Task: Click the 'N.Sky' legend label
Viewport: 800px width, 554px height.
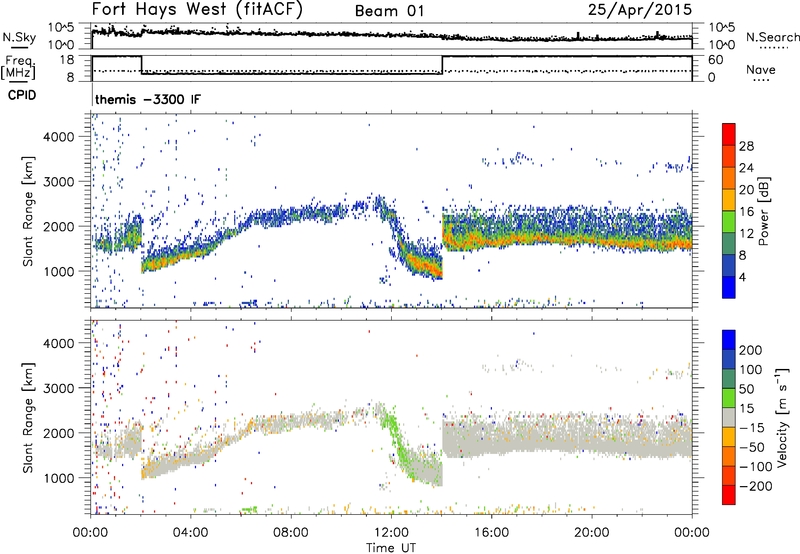Action: (x=19, y=37)
